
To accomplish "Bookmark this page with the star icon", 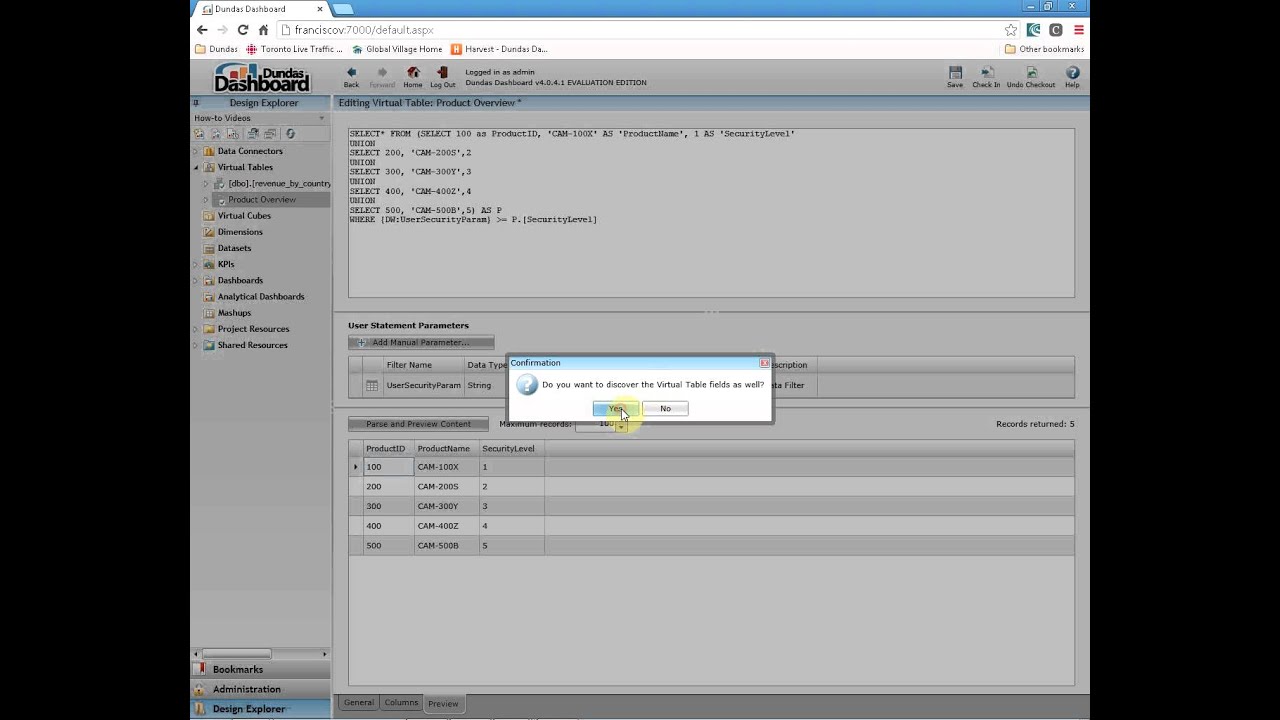I will click(1011, 30).
